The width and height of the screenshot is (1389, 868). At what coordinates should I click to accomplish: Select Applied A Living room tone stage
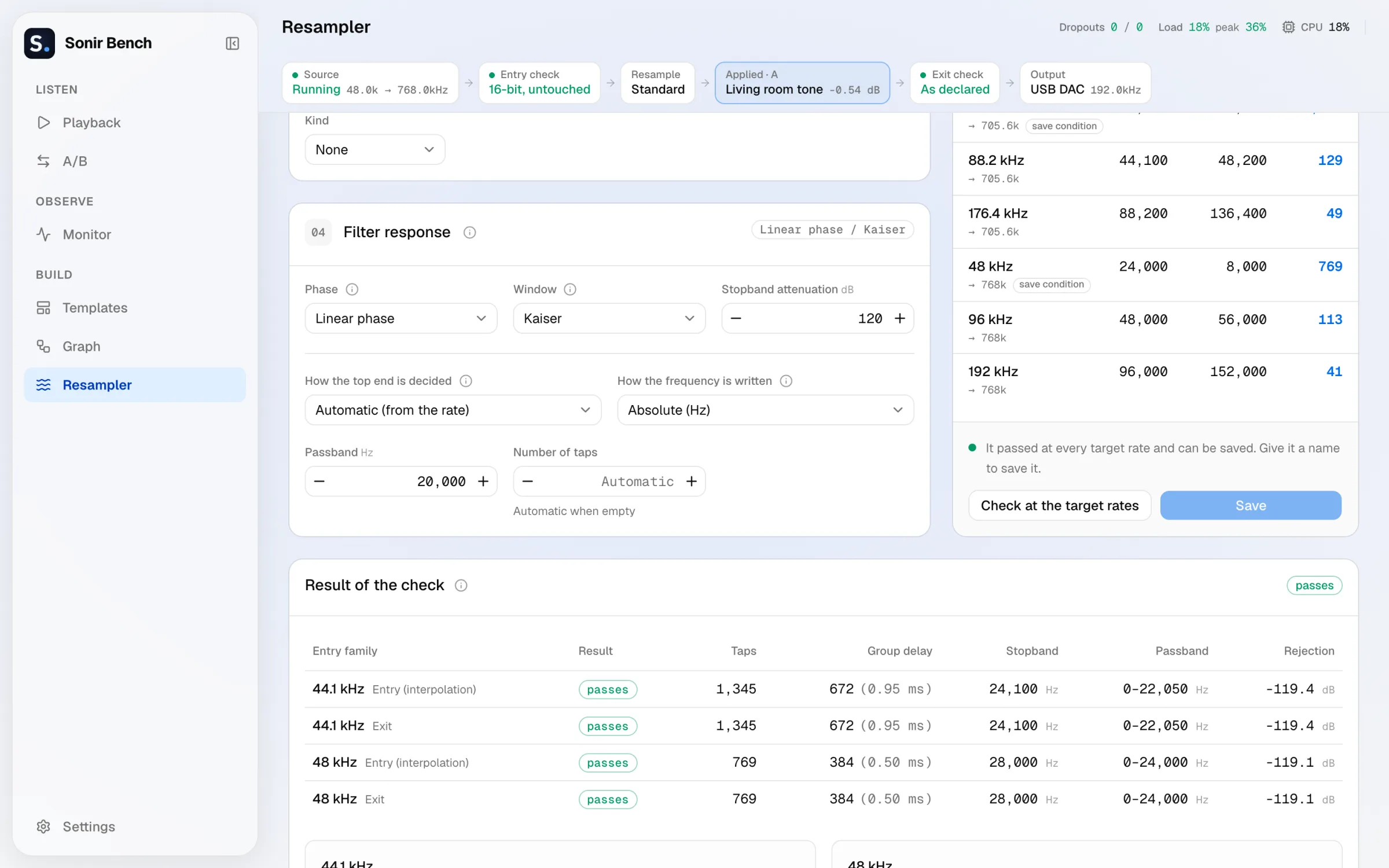[x=802, y=83]
